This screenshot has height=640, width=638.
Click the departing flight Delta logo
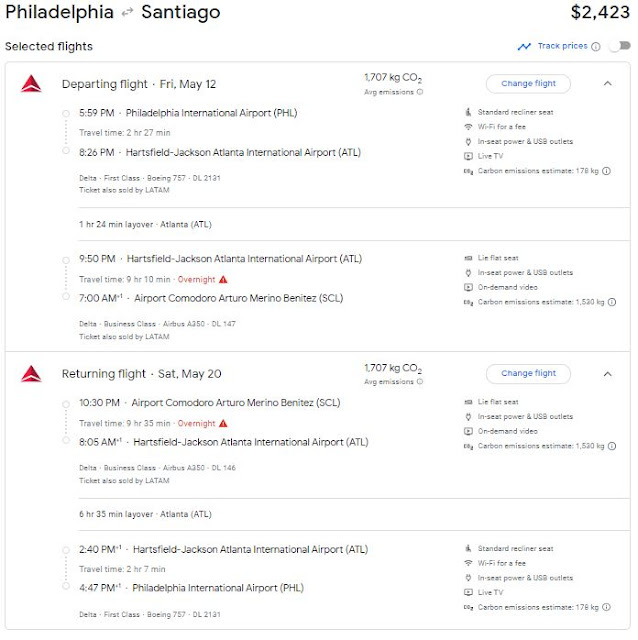30,84
